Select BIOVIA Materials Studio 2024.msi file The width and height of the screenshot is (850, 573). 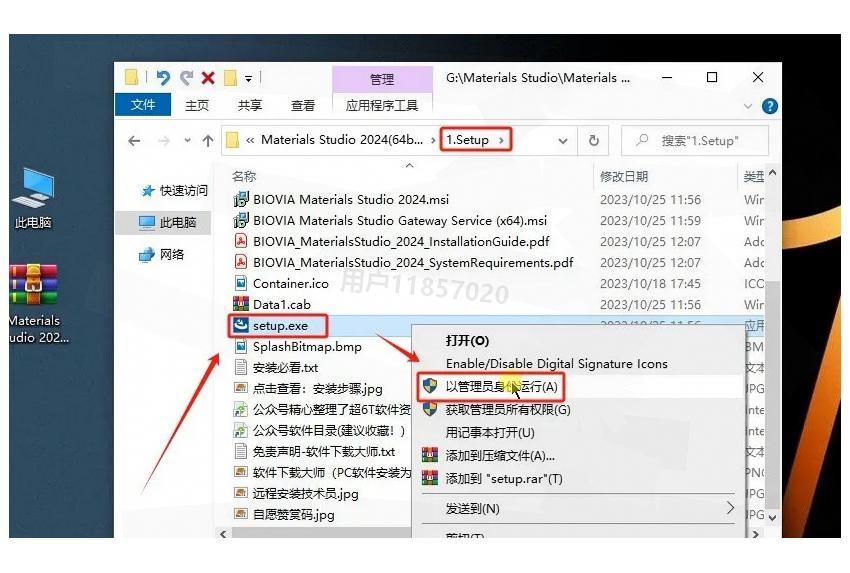tap(351, 199)
